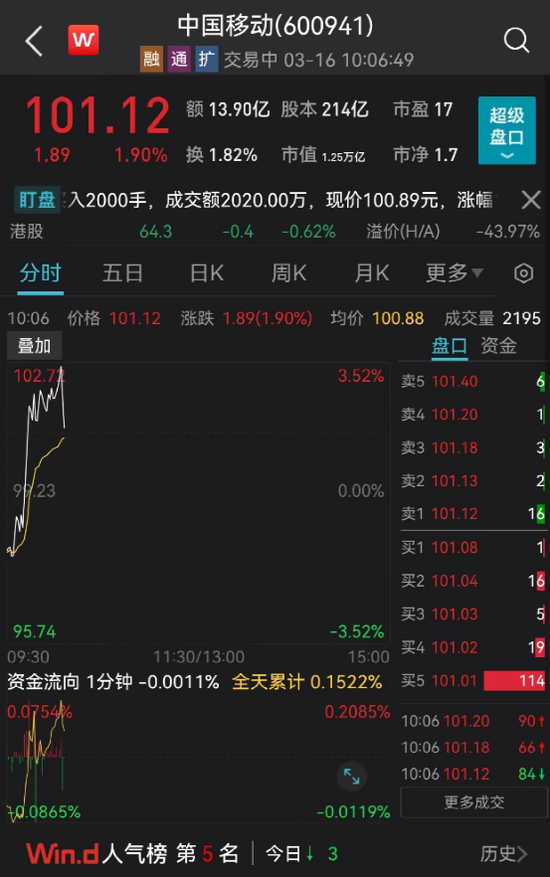Switch order panel to 资金
The width and height of the screenshot is (550, 877).
coord(498,346)
